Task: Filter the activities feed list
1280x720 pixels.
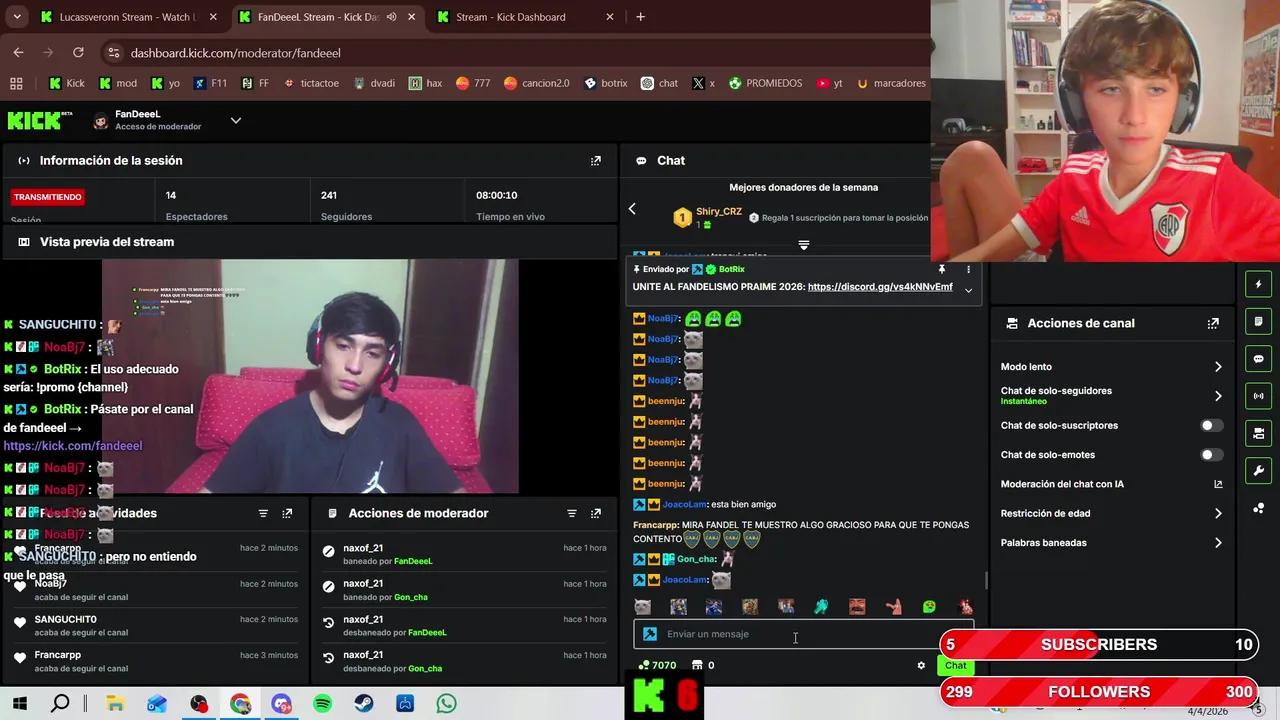Action: [263, 513]
